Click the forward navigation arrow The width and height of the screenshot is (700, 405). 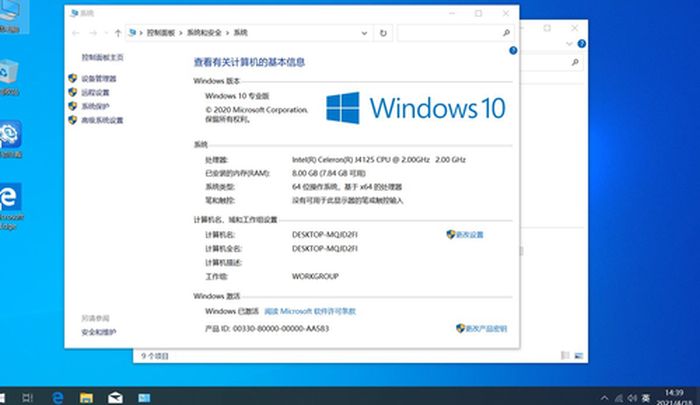93,33
